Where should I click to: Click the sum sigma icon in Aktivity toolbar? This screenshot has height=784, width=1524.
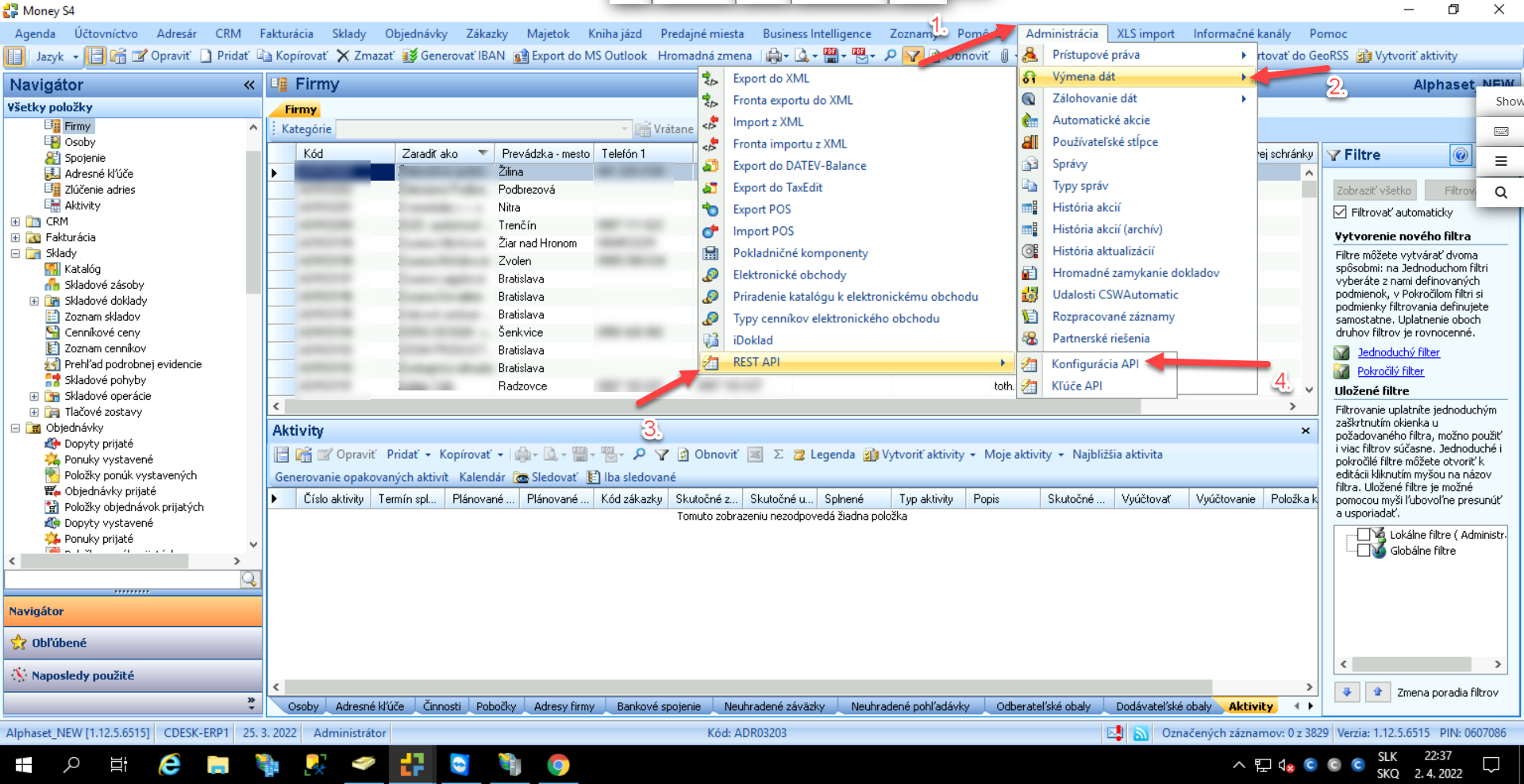pos(778,455)
